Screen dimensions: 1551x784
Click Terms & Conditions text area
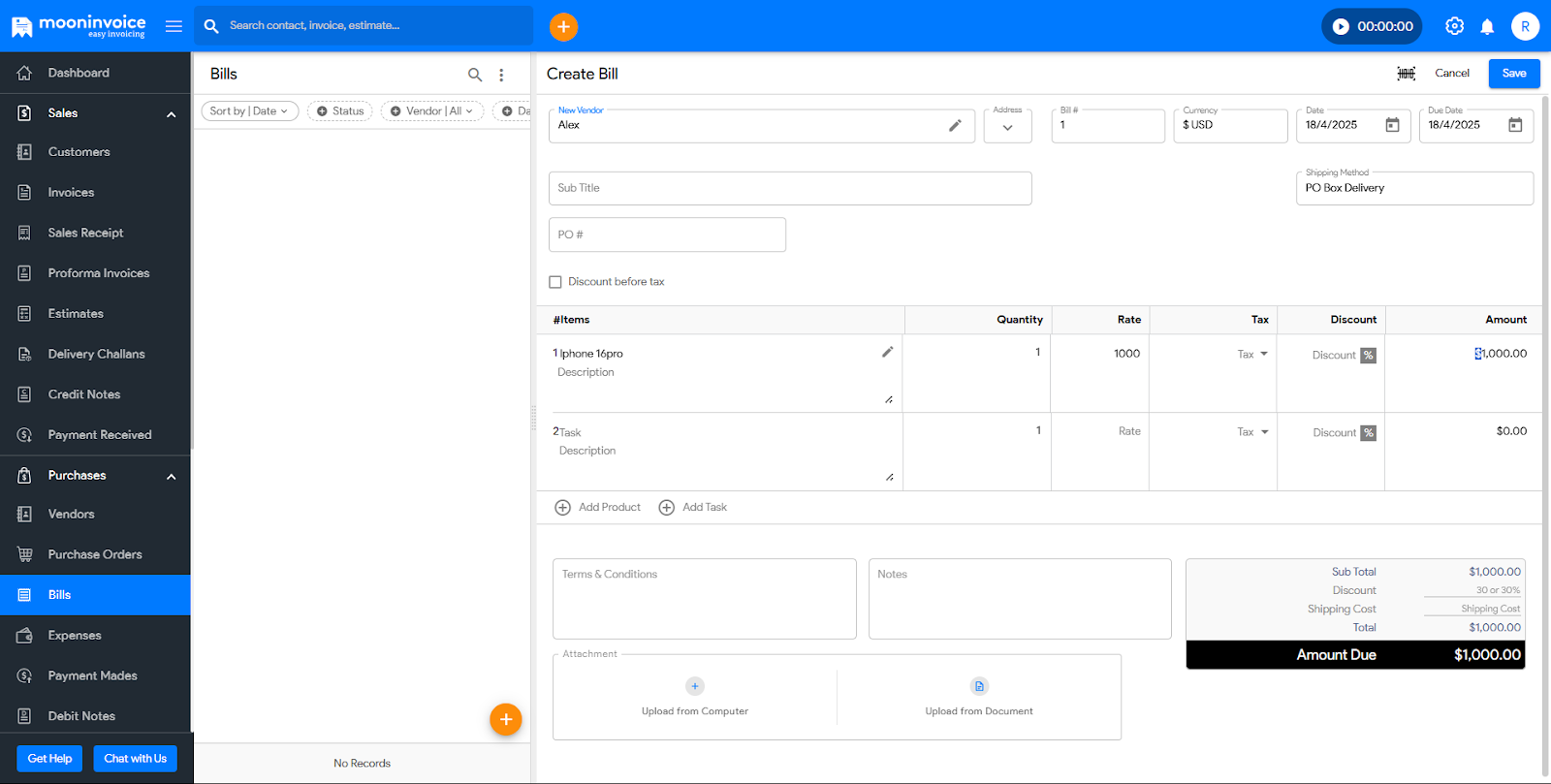705,599
